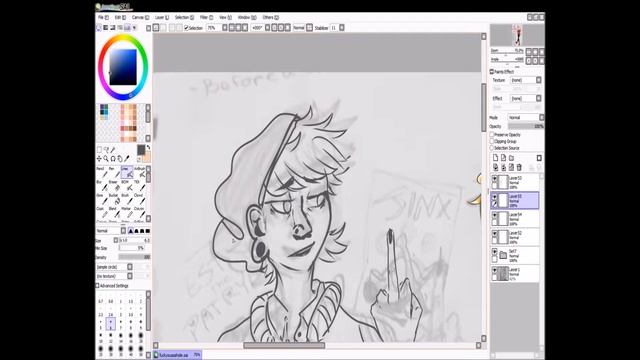
Task: Choose the Cloud brush
Action: click(x=140, y=199)
